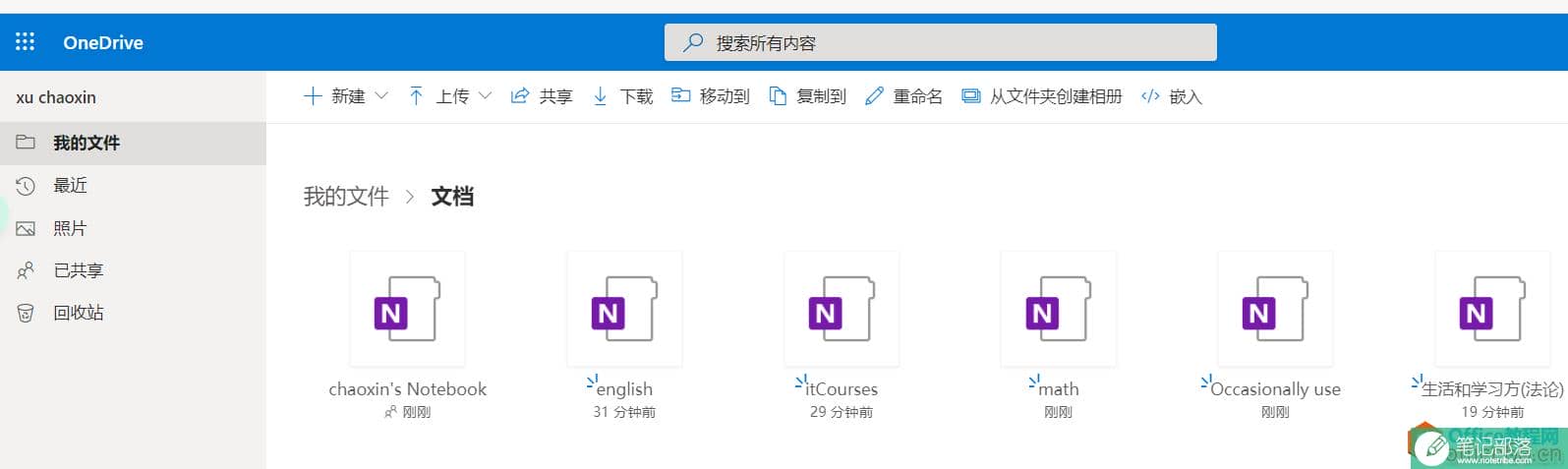Click the 共享 share icon
Screen dimensions: 1568x469
(519, 95)
